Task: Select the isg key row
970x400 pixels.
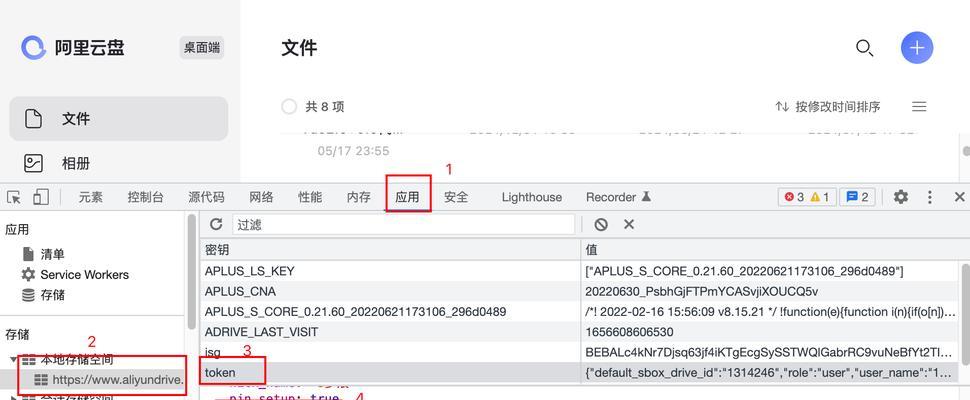Action: coord(580,352)
